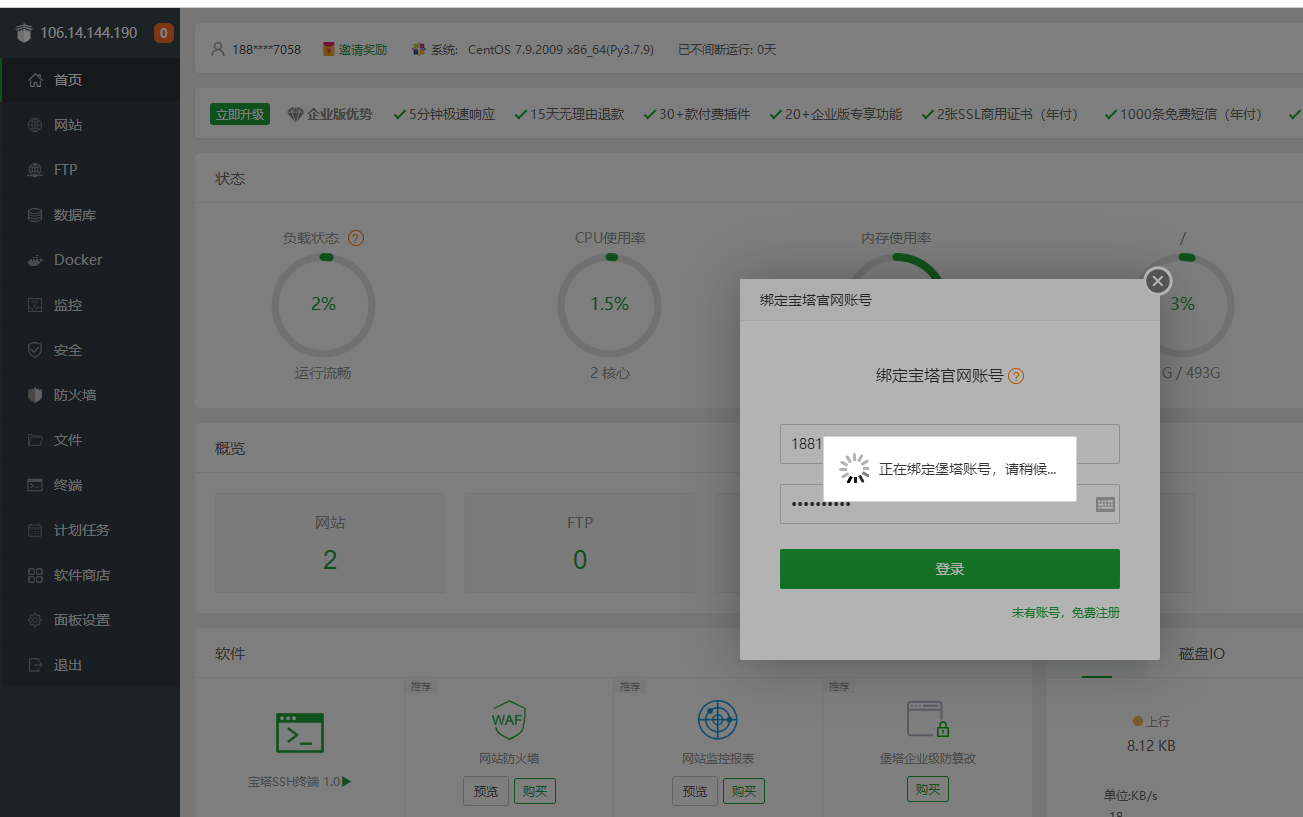Click the user icon beside 188****7058

pos(218,49)
